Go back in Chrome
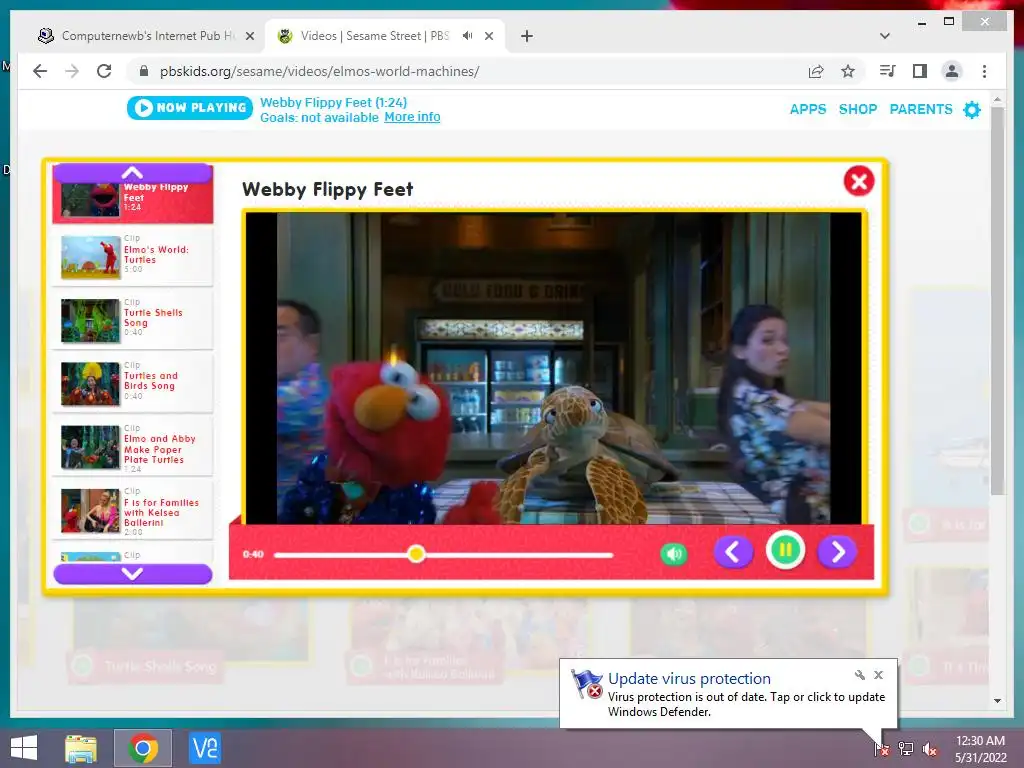The width and height of the screenshot is (1024, 768). click(x=40, y=71)
